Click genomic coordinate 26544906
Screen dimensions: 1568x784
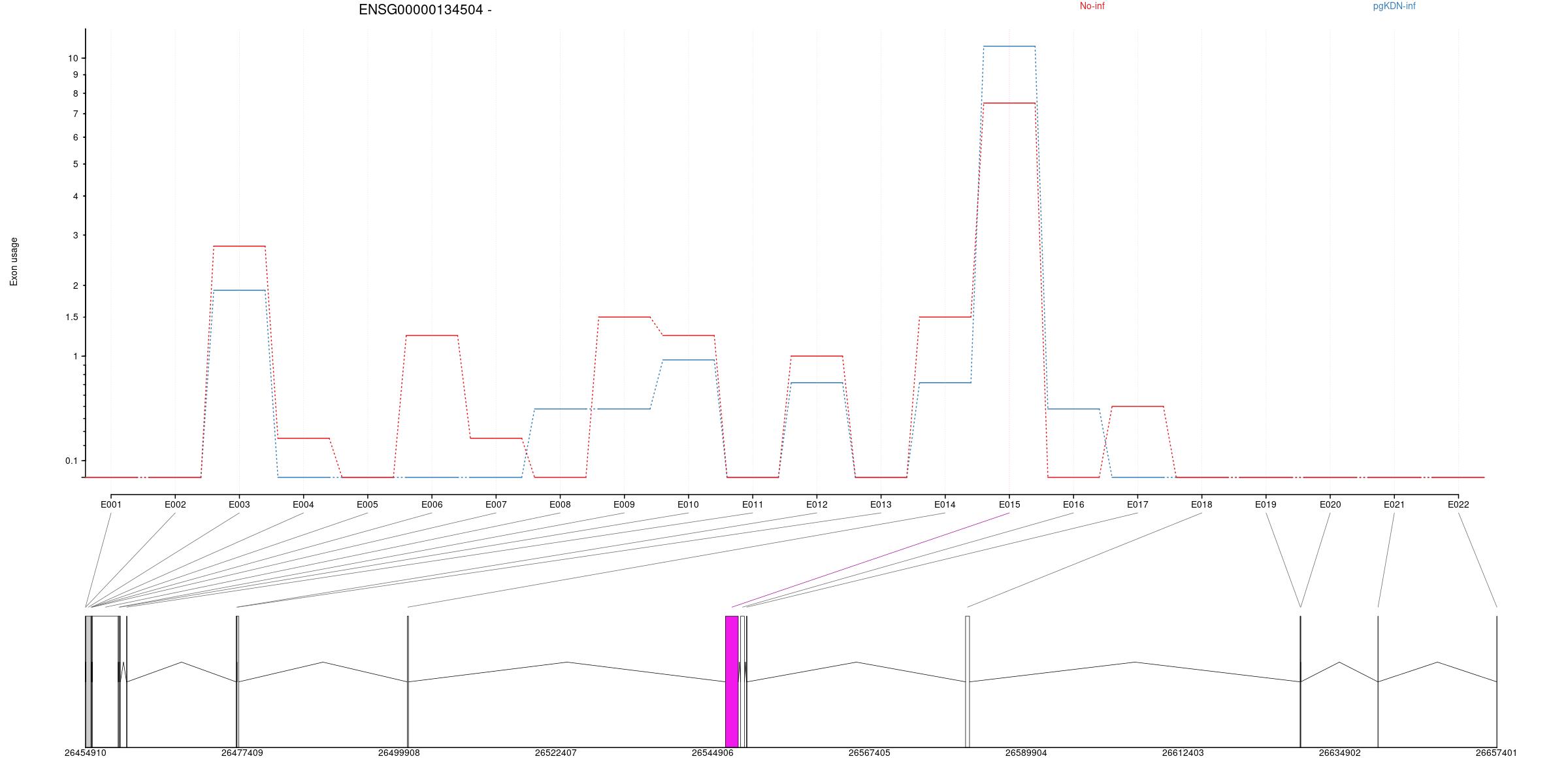click(712, 753)
